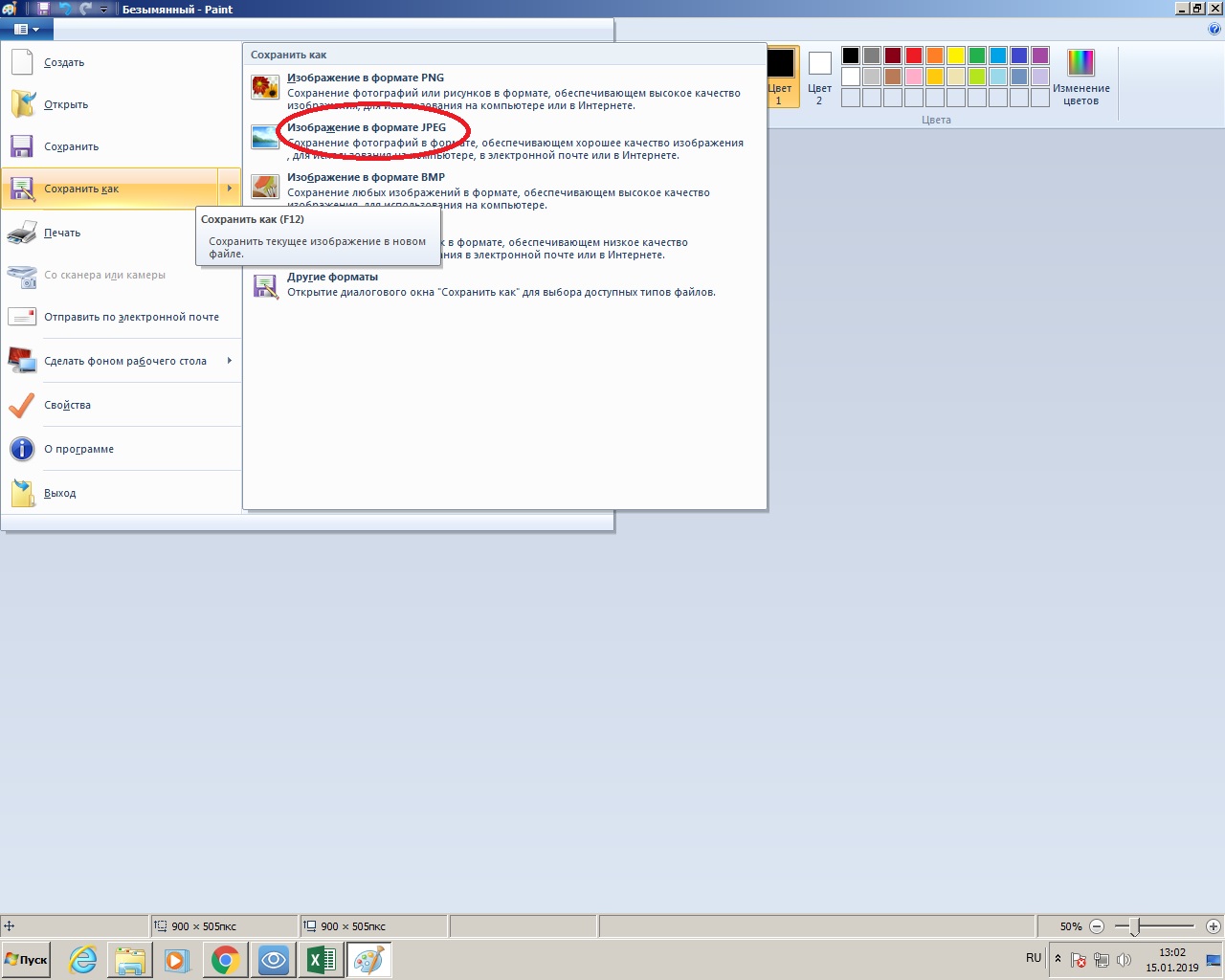Click the new document icon beside Создать
Screen dimensions: 1225x980
[22, 62]
